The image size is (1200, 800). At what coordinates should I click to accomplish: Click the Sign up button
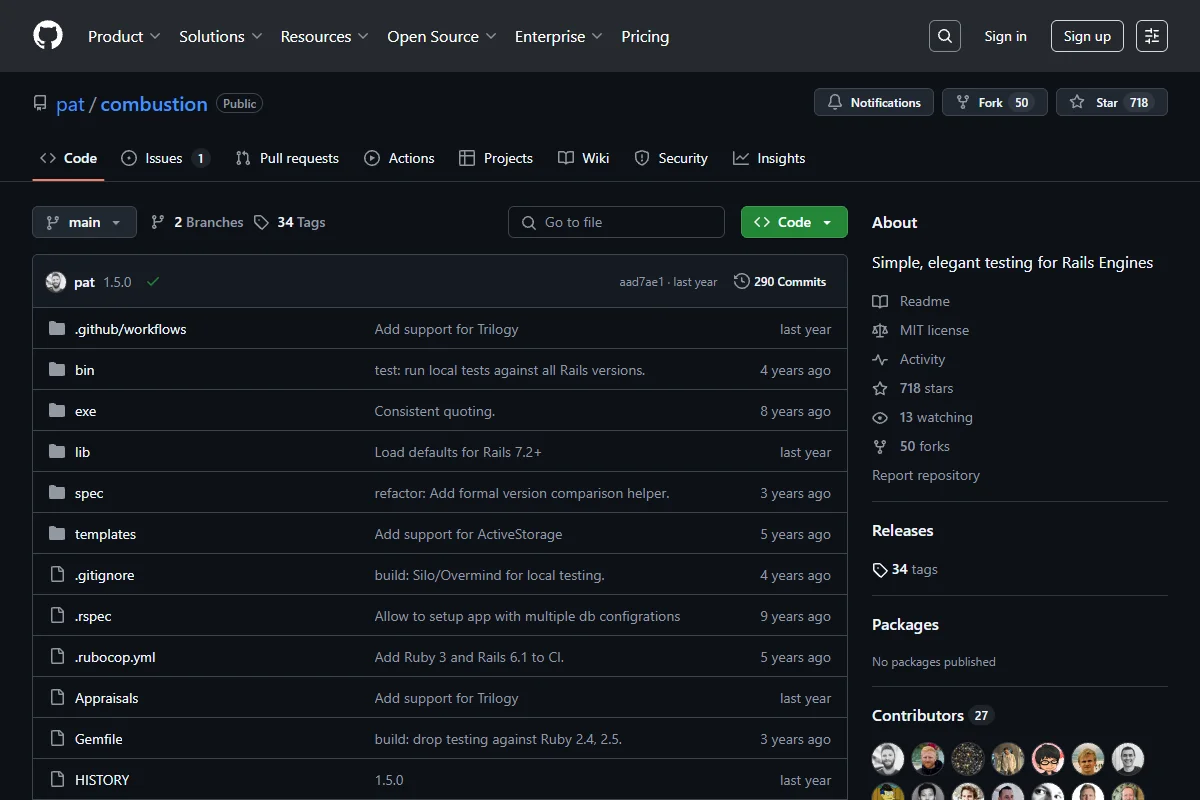[1087, 36]
